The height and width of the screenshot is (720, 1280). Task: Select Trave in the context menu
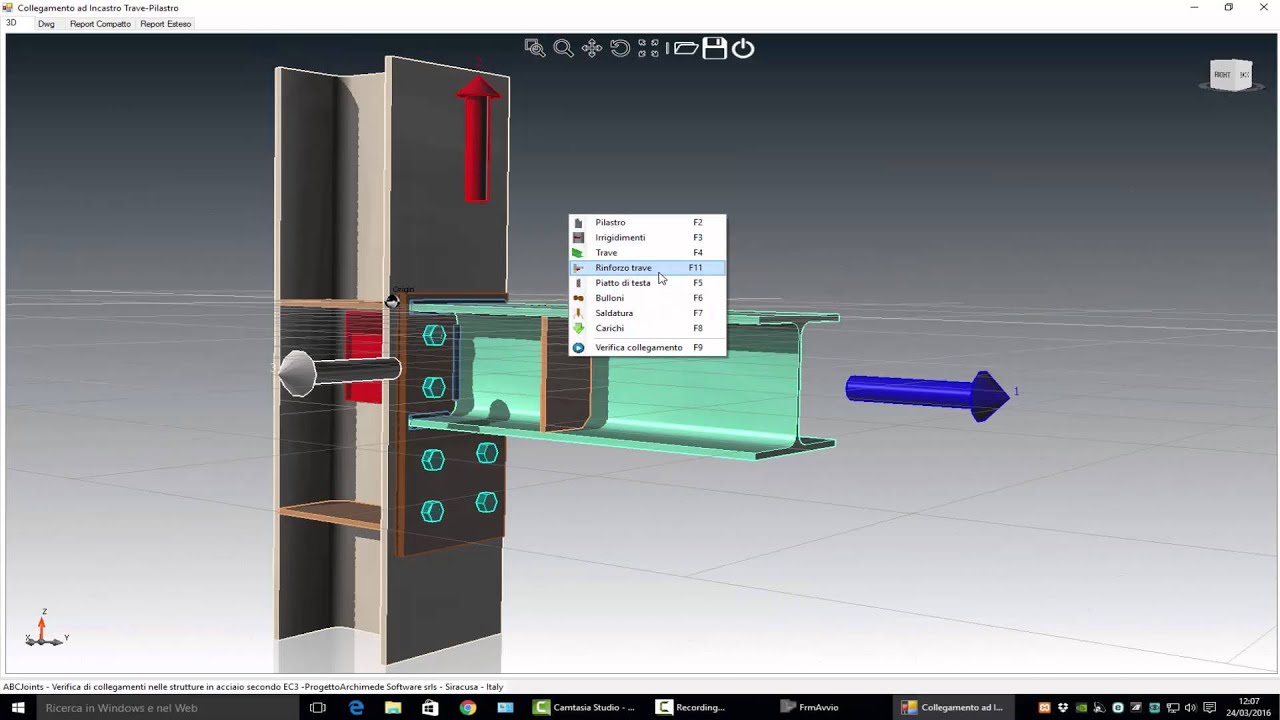point(647,252)
